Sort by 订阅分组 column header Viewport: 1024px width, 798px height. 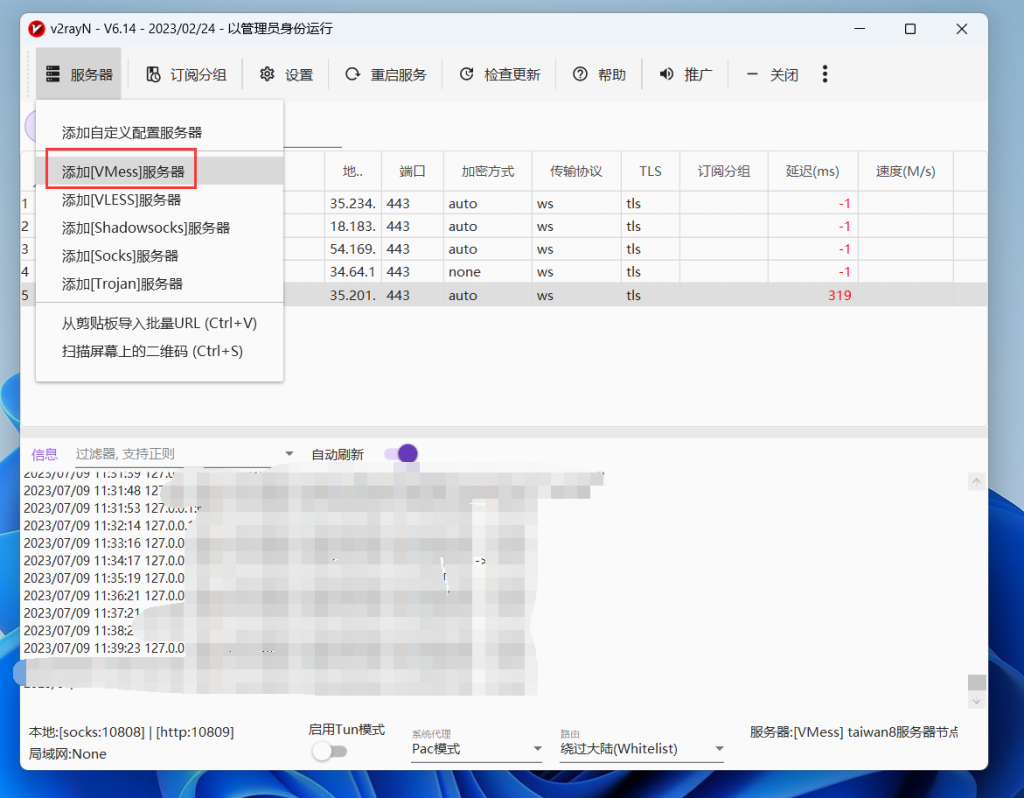coord(724,171)
